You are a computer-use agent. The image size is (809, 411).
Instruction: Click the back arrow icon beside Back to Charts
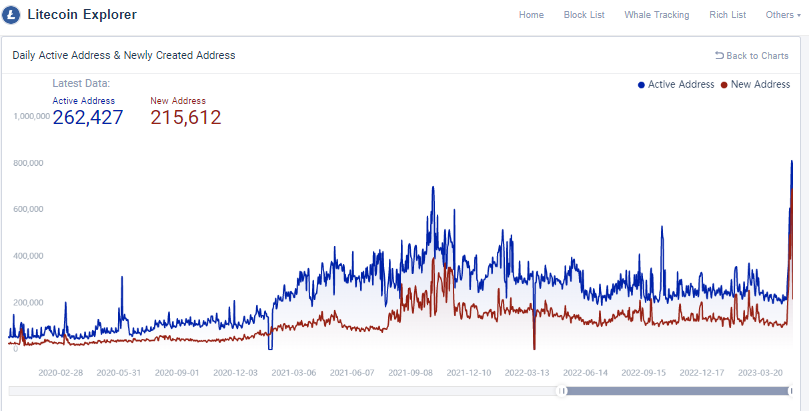tap(719, 56)
